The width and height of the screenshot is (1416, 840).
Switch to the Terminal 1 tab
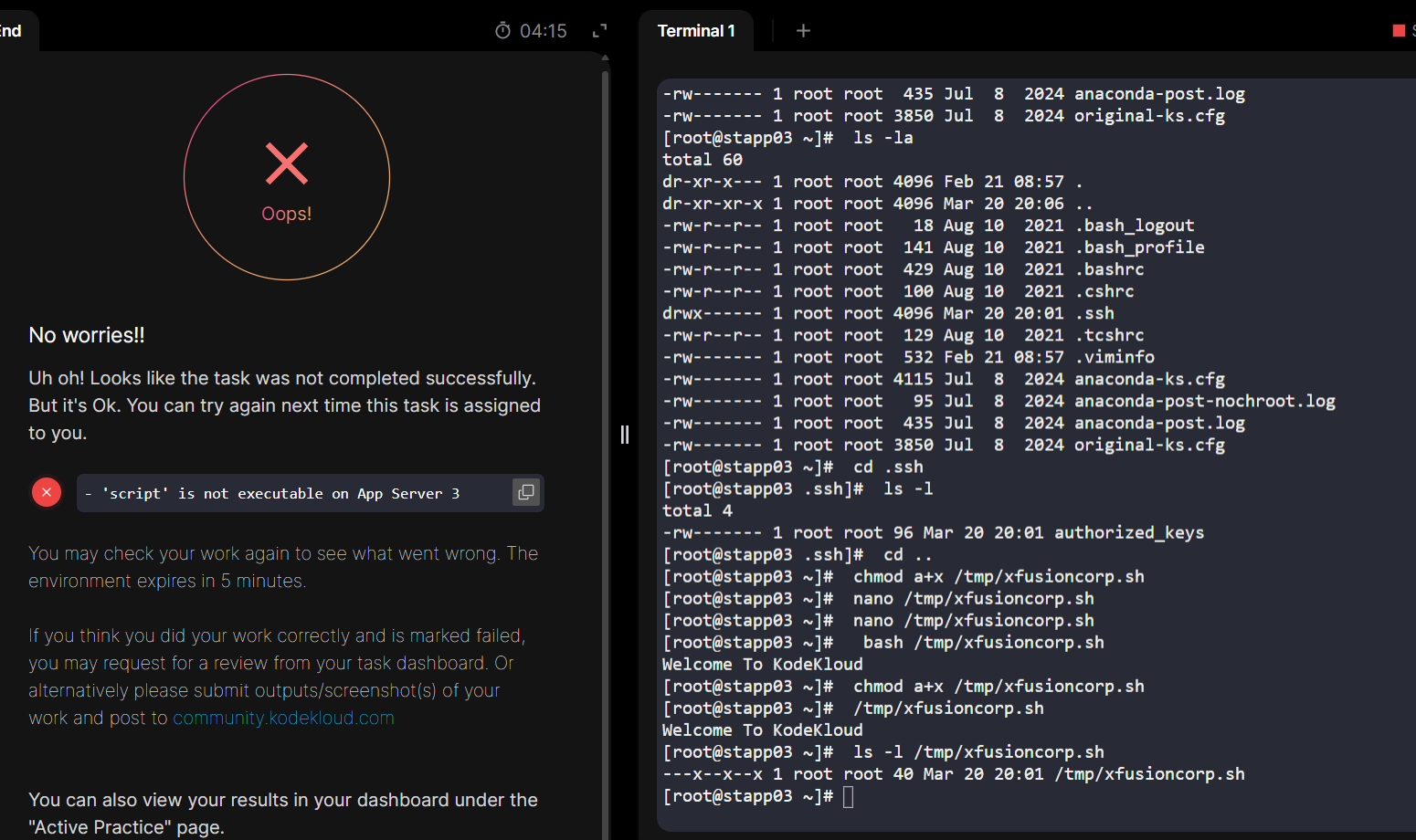(x=696, y=31)
